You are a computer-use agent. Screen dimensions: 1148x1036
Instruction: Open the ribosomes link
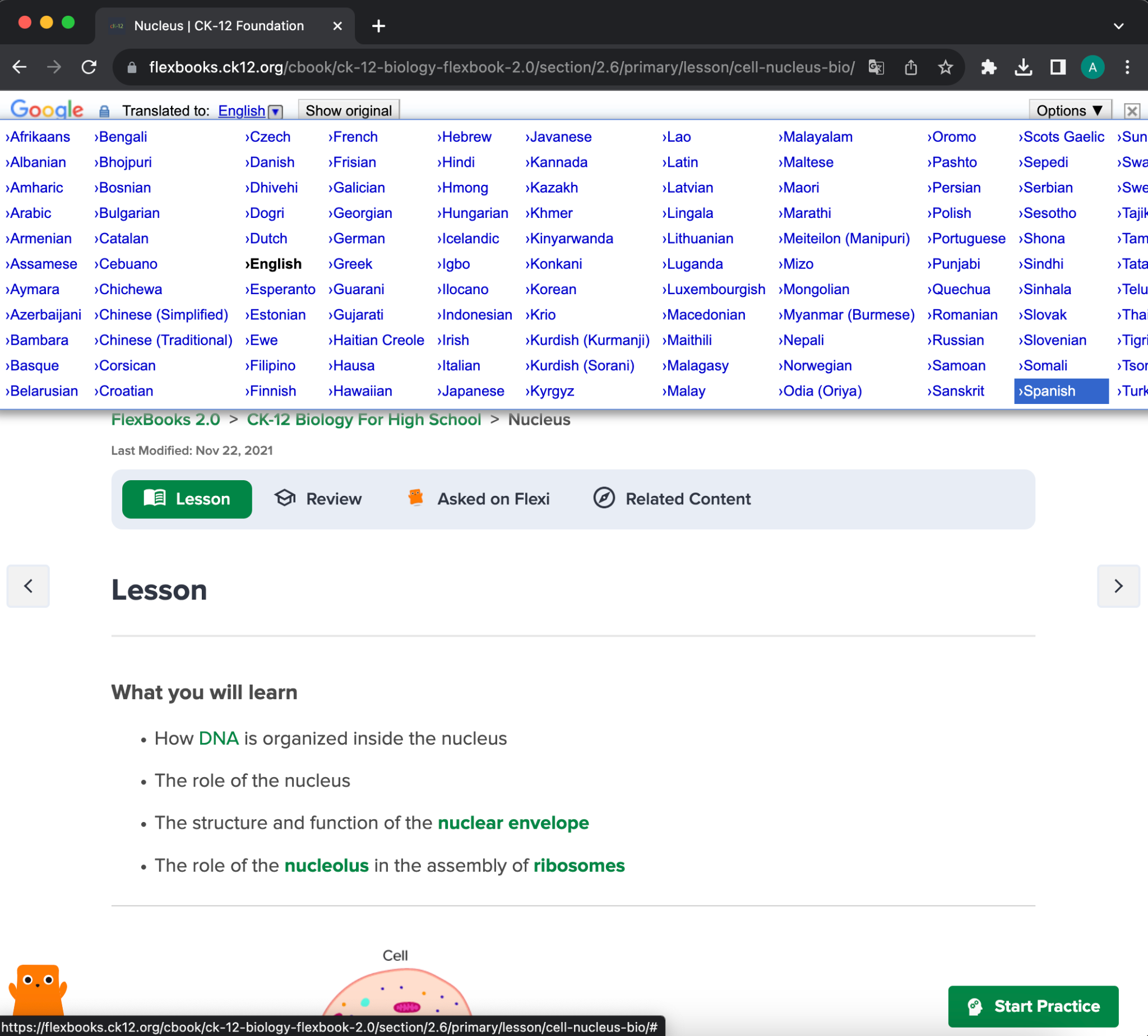coord(579,866)
